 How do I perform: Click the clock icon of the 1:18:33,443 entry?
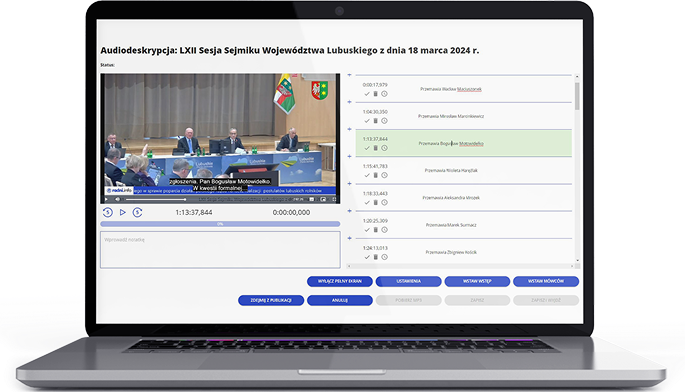click(384, 203)
